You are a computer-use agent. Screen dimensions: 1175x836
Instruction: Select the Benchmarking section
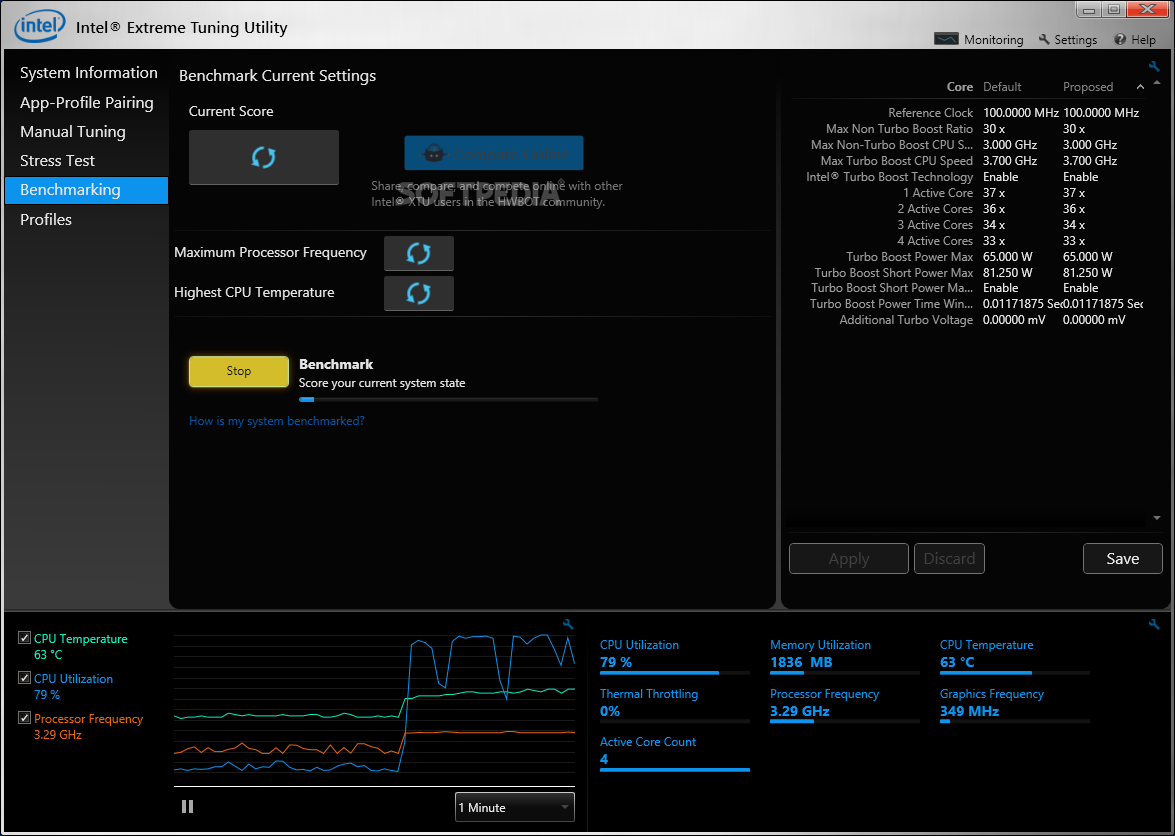pos(86,190)
